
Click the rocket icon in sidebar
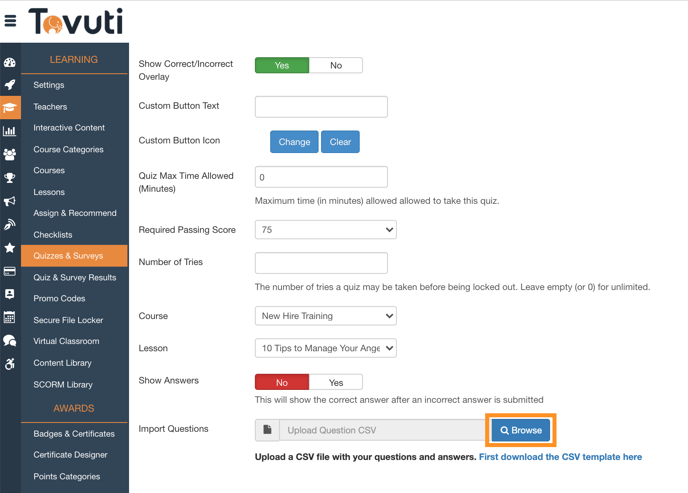pos(10,85)
